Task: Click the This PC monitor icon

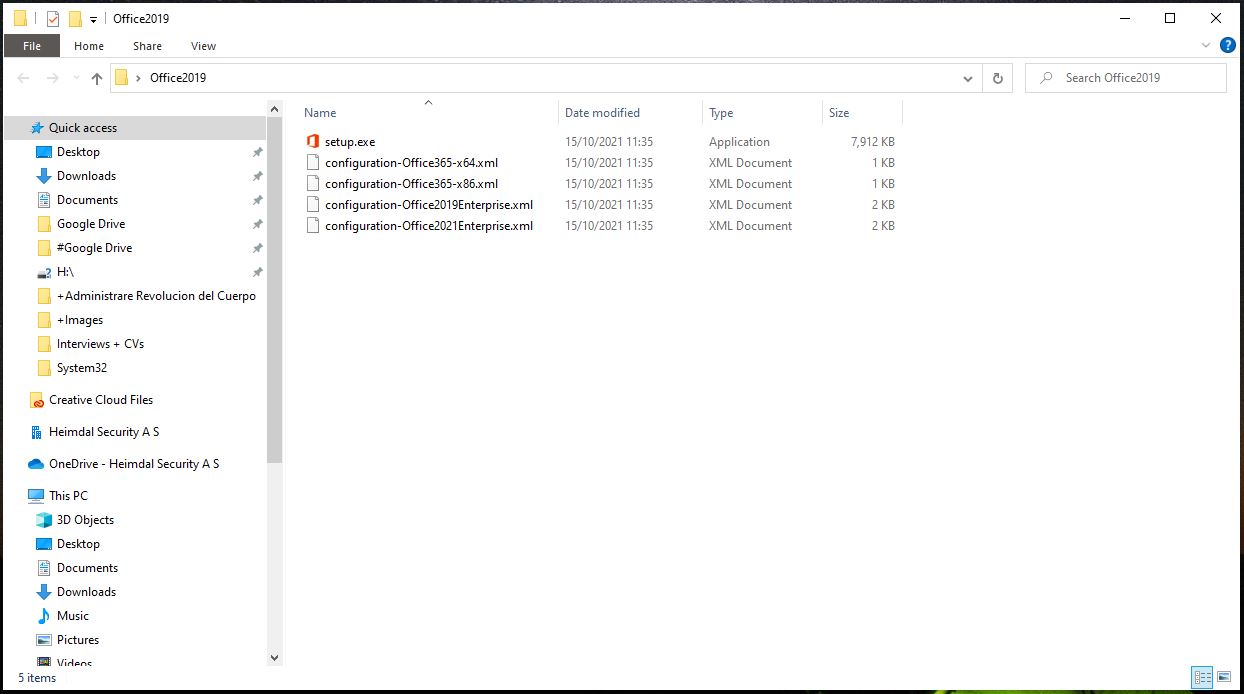Action: pos(36,496)
